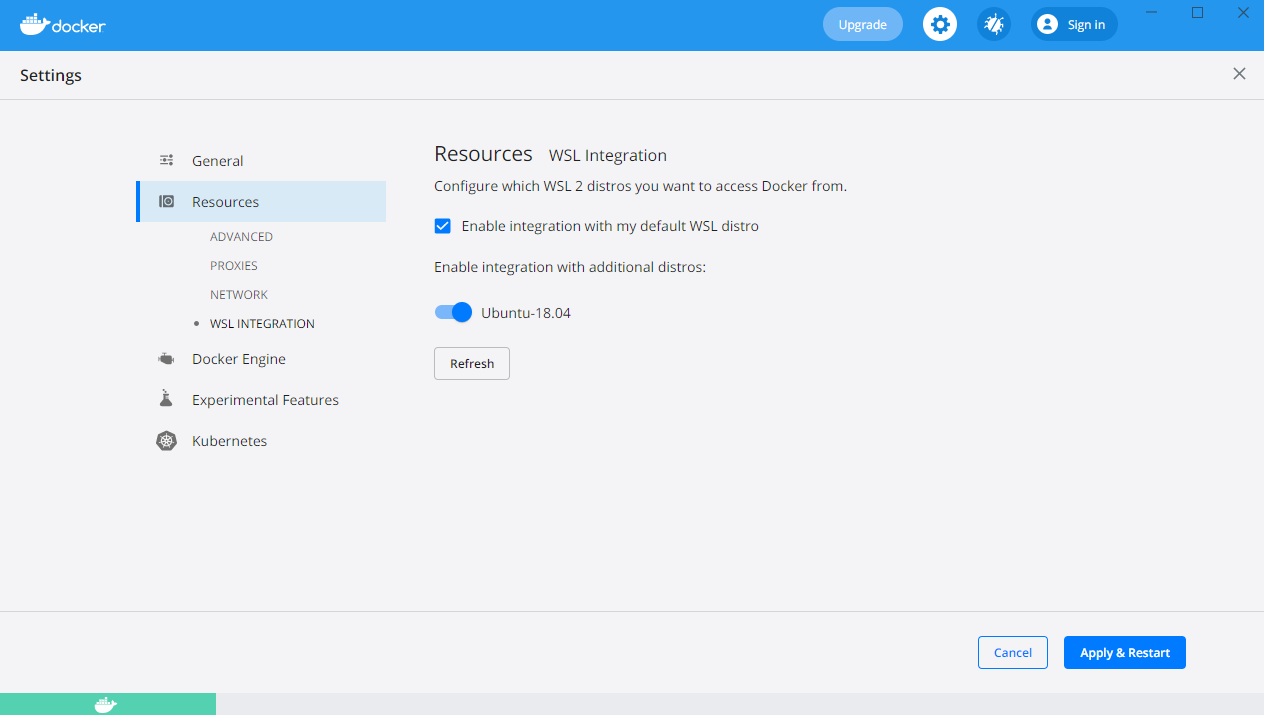Click the Ubuntu-18.04 distro label

pyautogui.click(x=526, y=313)
